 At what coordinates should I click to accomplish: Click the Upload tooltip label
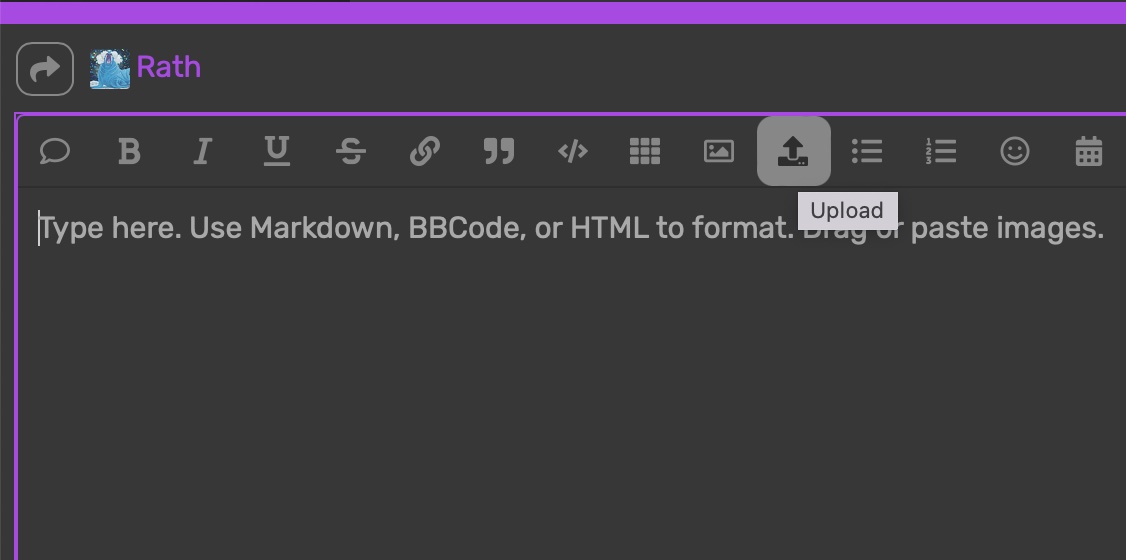pyautogui.click(x=847, y=211)
